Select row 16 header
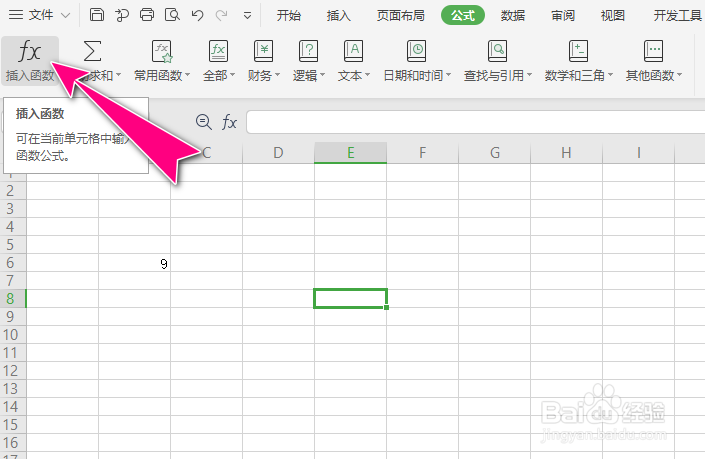 pos(13,442)
